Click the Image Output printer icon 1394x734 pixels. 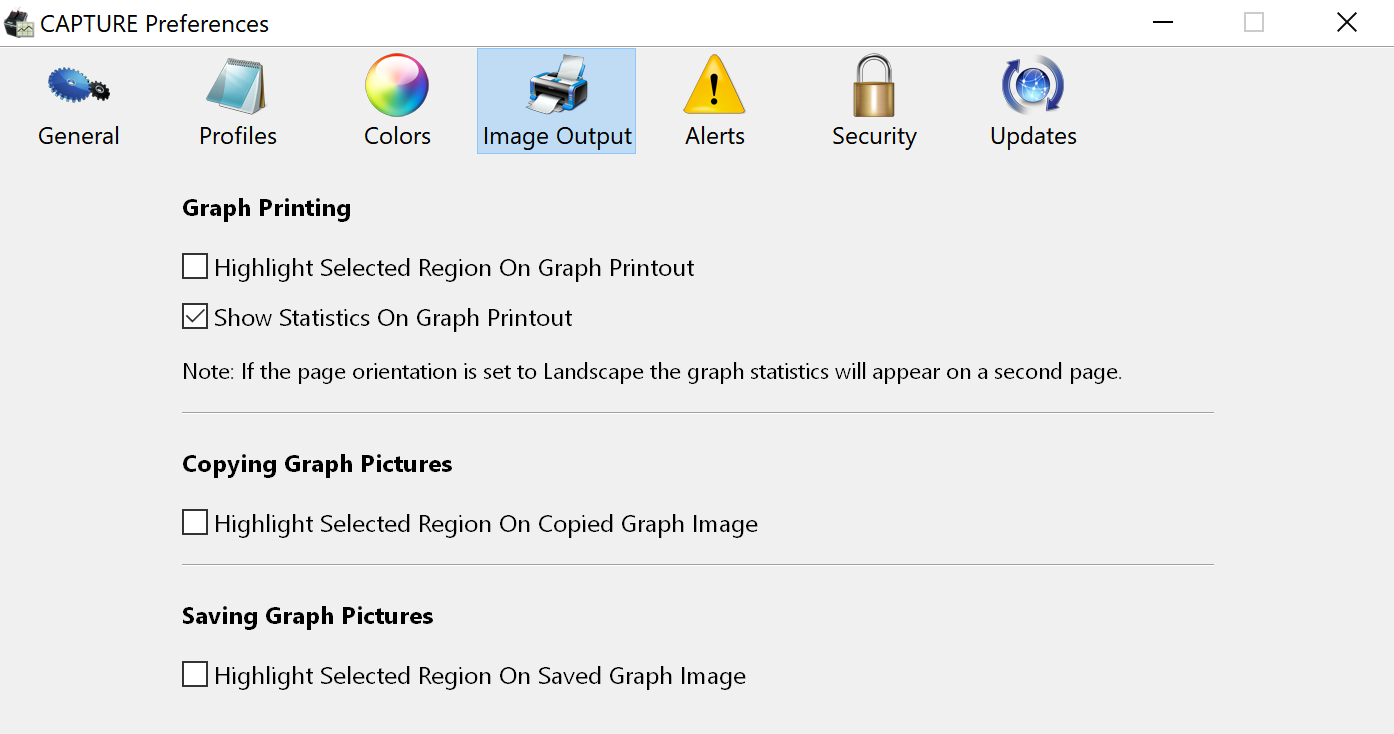(557, 86)
